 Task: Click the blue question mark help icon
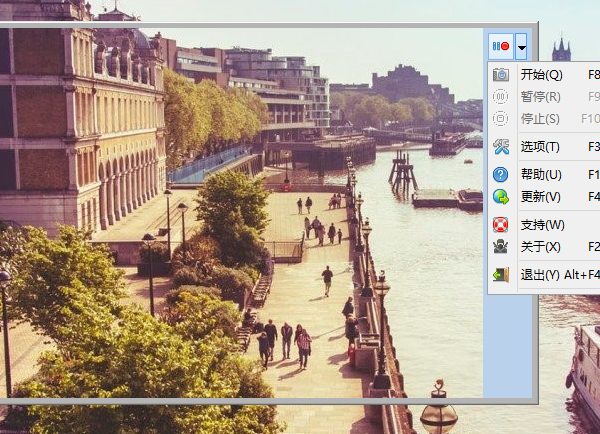501,175
